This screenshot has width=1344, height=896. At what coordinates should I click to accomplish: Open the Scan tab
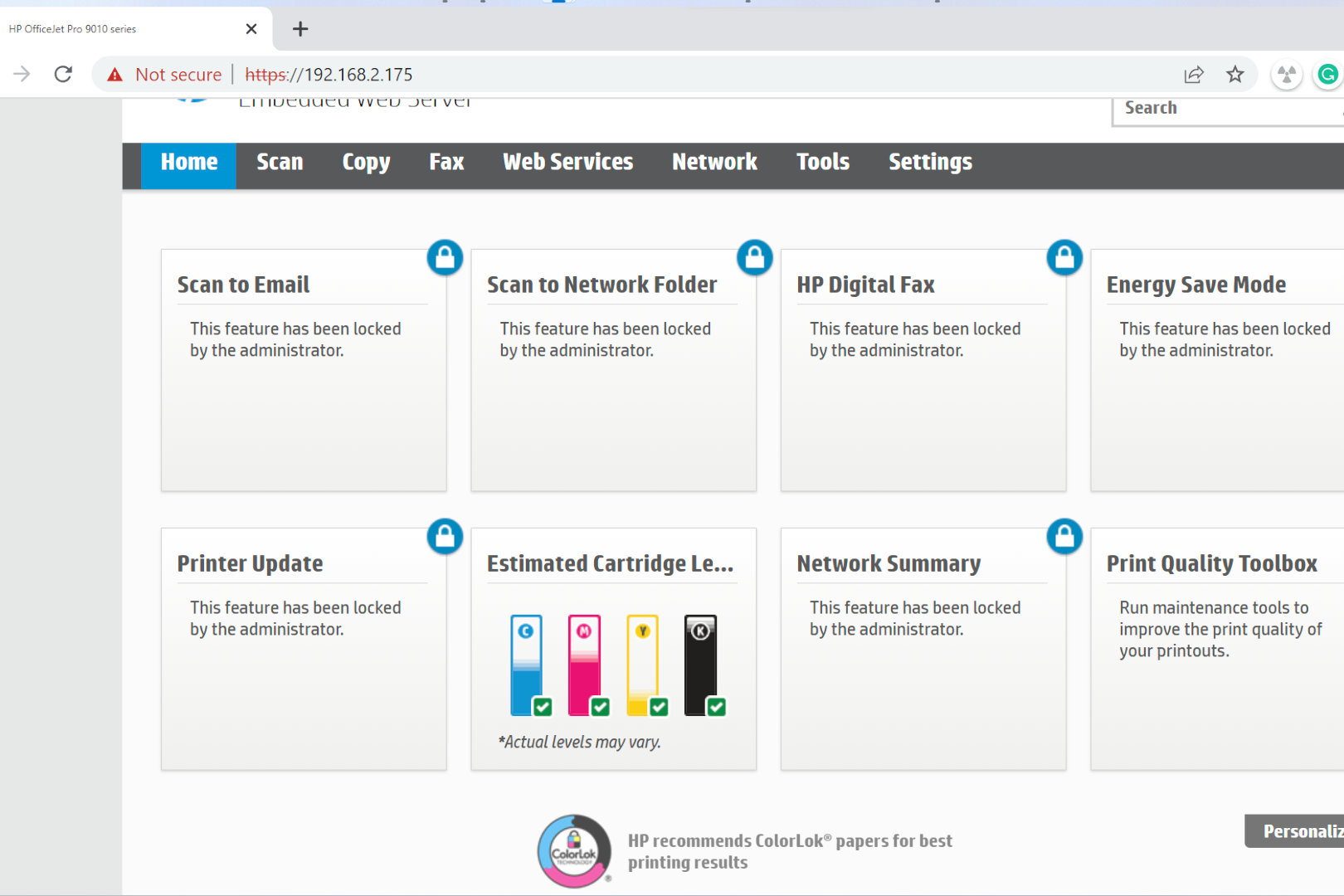280,163
